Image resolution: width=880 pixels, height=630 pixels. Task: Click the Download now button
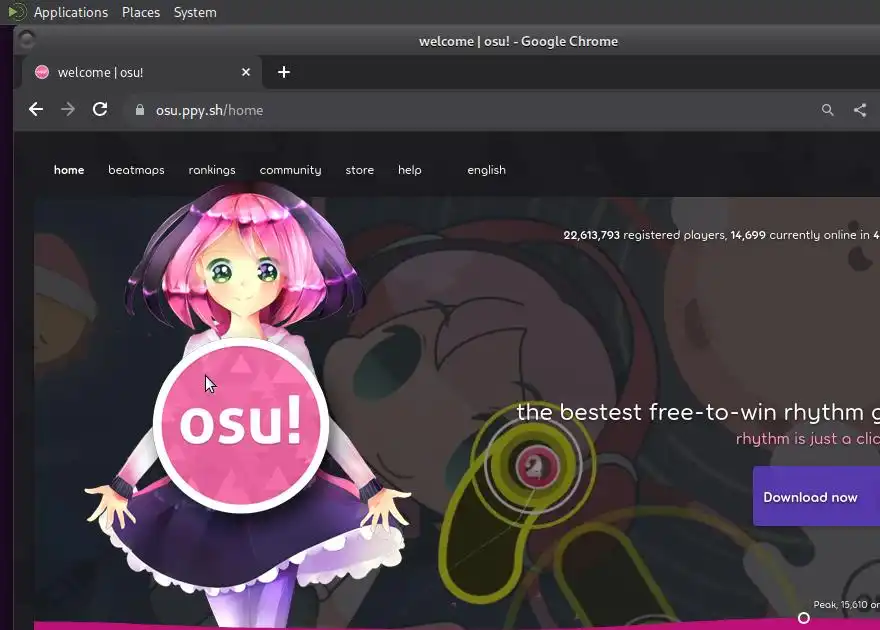[x=816, y=496]
